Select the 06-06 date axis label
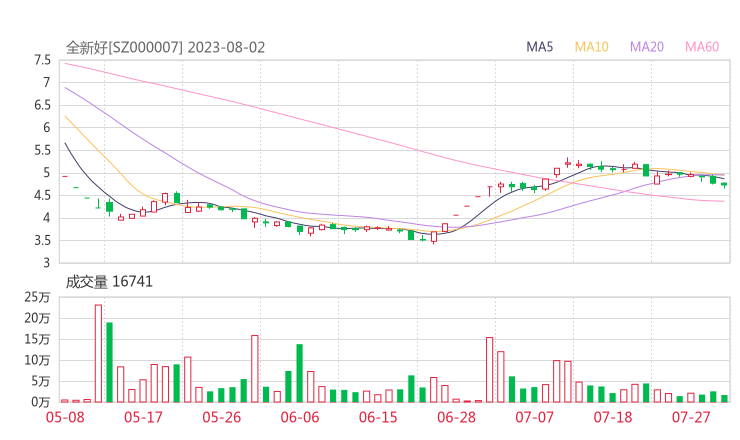740x440 pixels. pos(300,417)
